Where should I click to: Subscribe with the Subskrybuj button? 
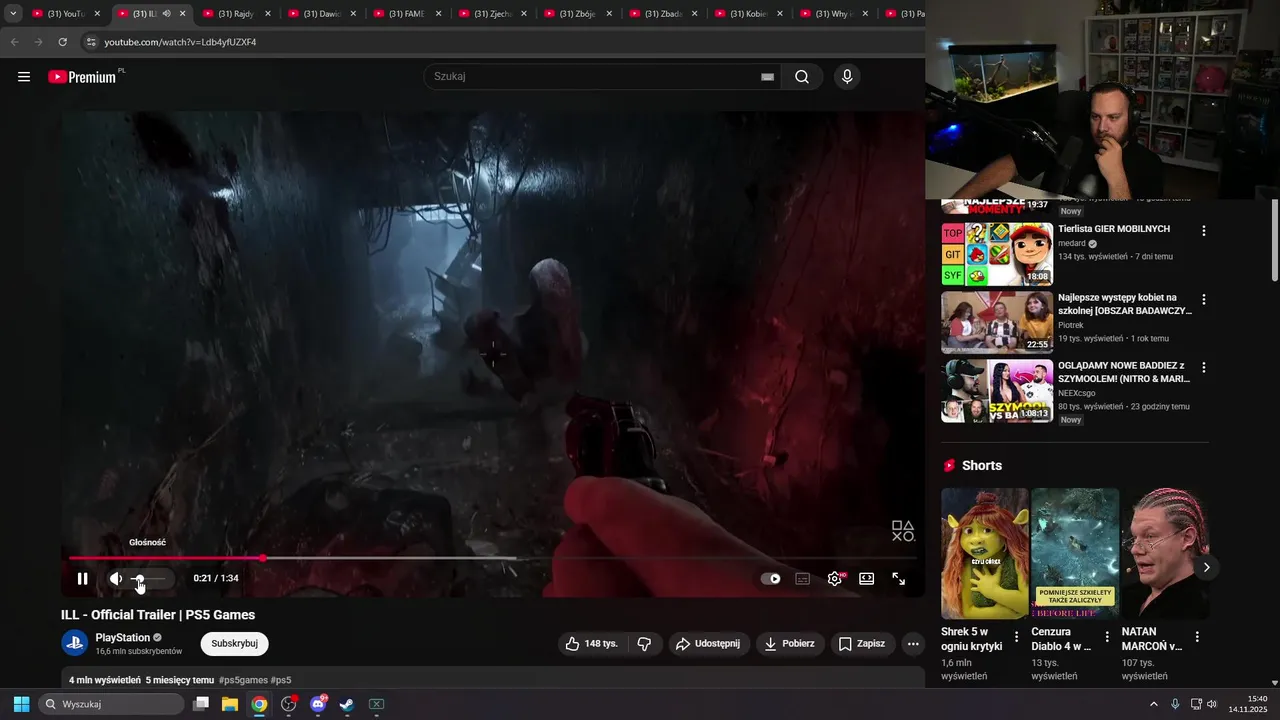[x=235, y=644]
